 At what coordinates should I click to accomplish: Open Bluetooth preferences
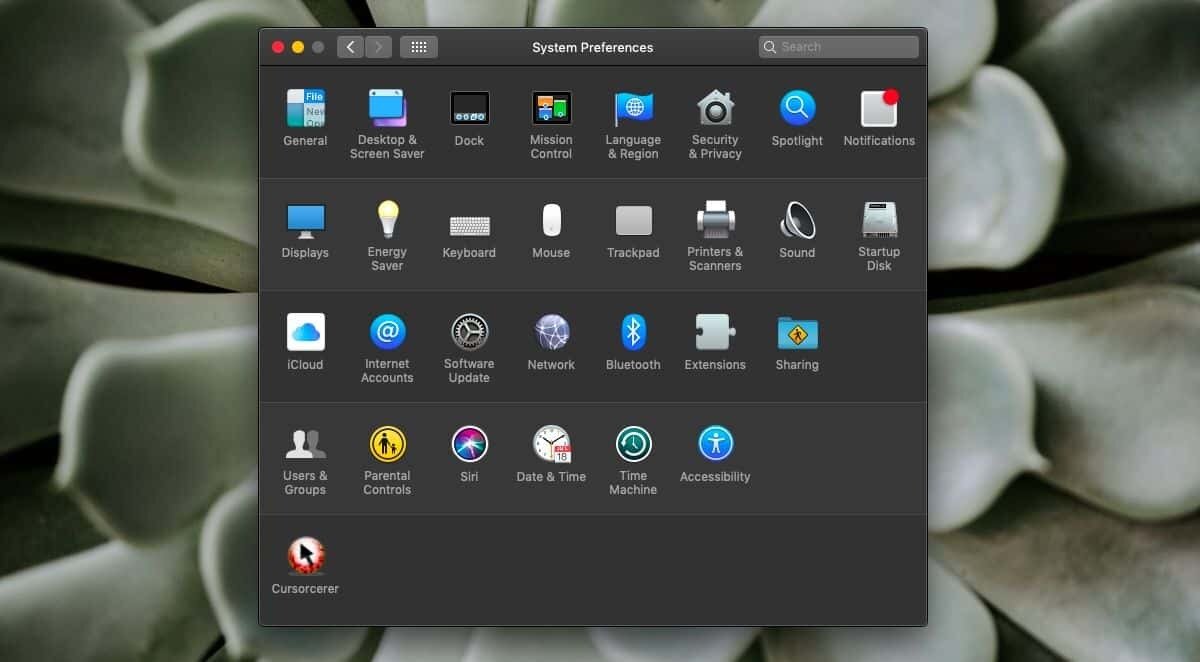[633, 332]
